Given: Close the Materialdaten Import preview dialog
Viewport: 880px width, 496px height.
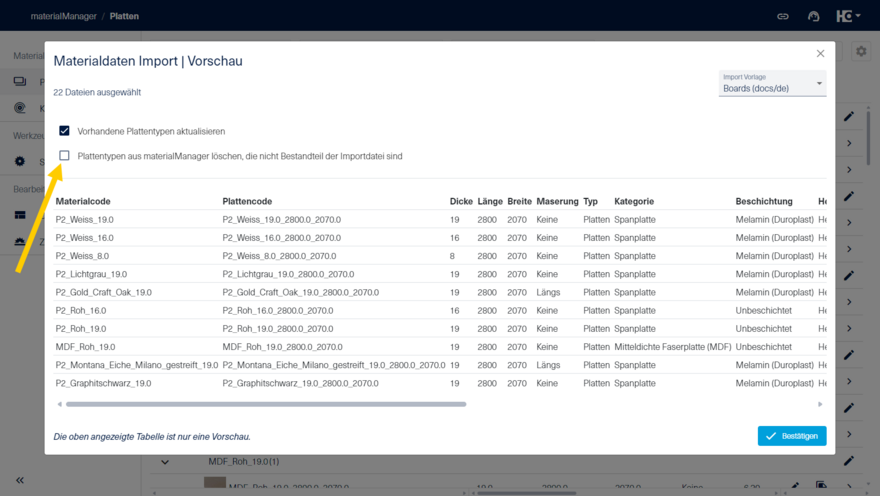Looking at the screenshot, I should coord(820,54).
